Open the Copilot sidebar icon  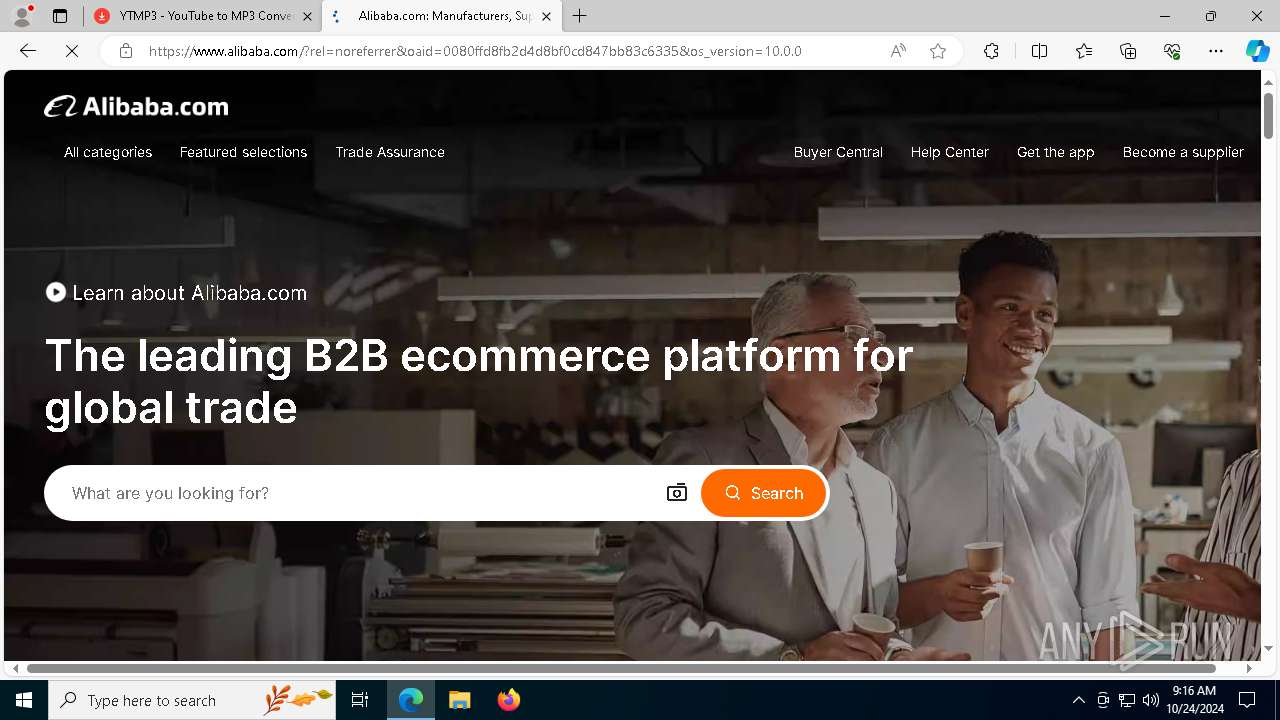point(1257,51)
